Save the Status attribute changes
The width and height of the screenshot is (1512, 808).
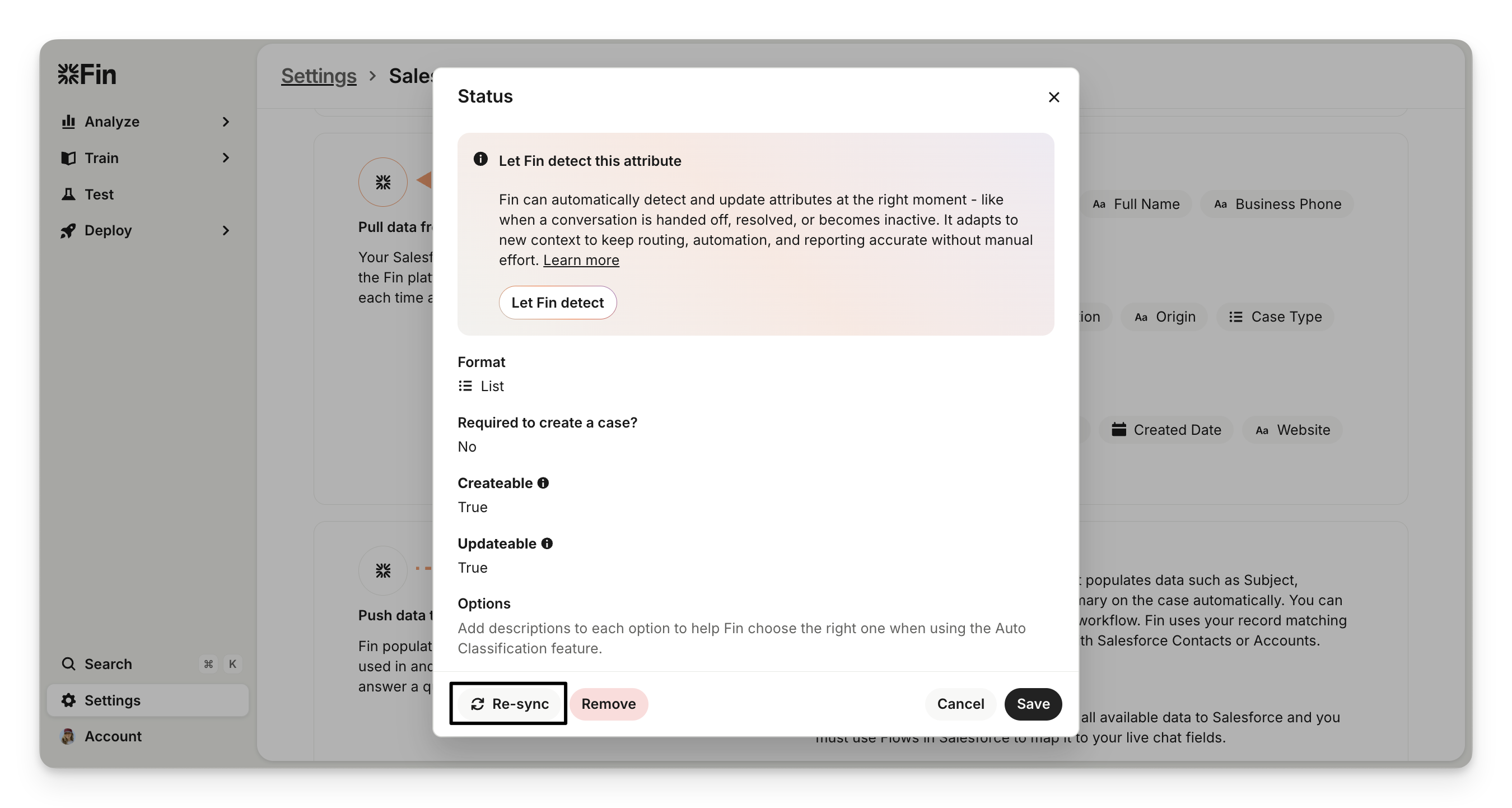pyautogui.click(x=1033, y=703)
